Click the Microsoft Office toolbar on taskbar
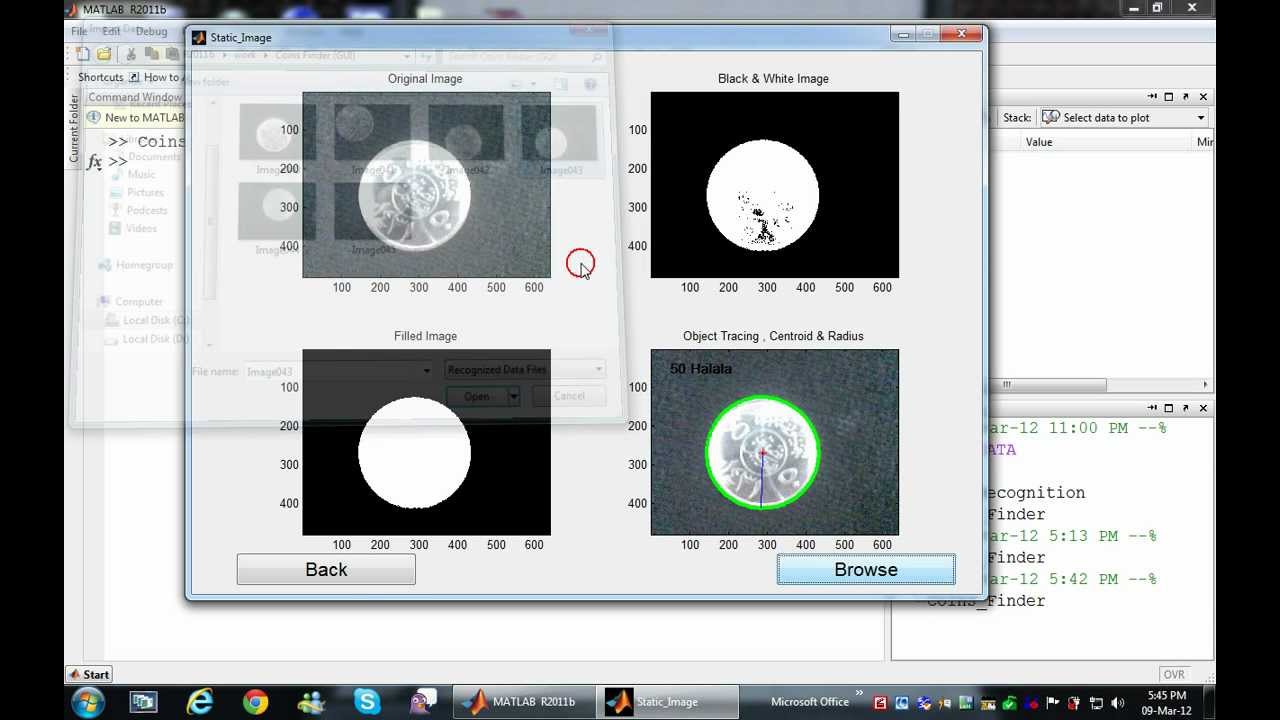The image size is (1280, 720). pyautogui.click(x=810, y=702)
